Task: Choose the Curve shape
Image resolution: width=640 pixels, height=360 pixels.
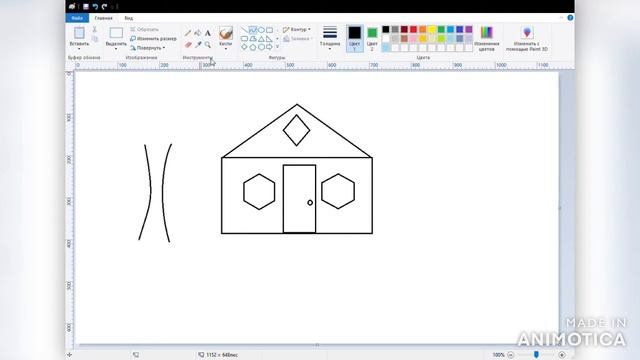Action: [x=253, y=30]
